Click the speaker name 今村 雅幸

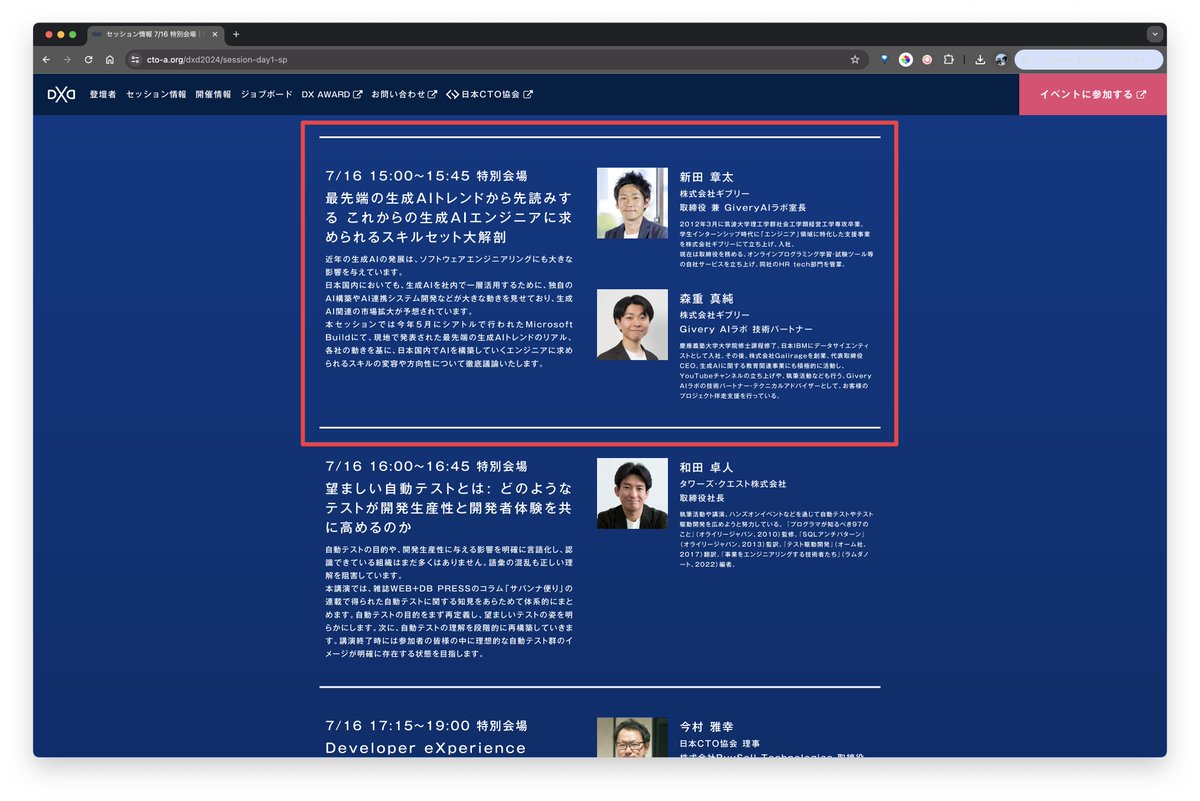coord(706,727)
